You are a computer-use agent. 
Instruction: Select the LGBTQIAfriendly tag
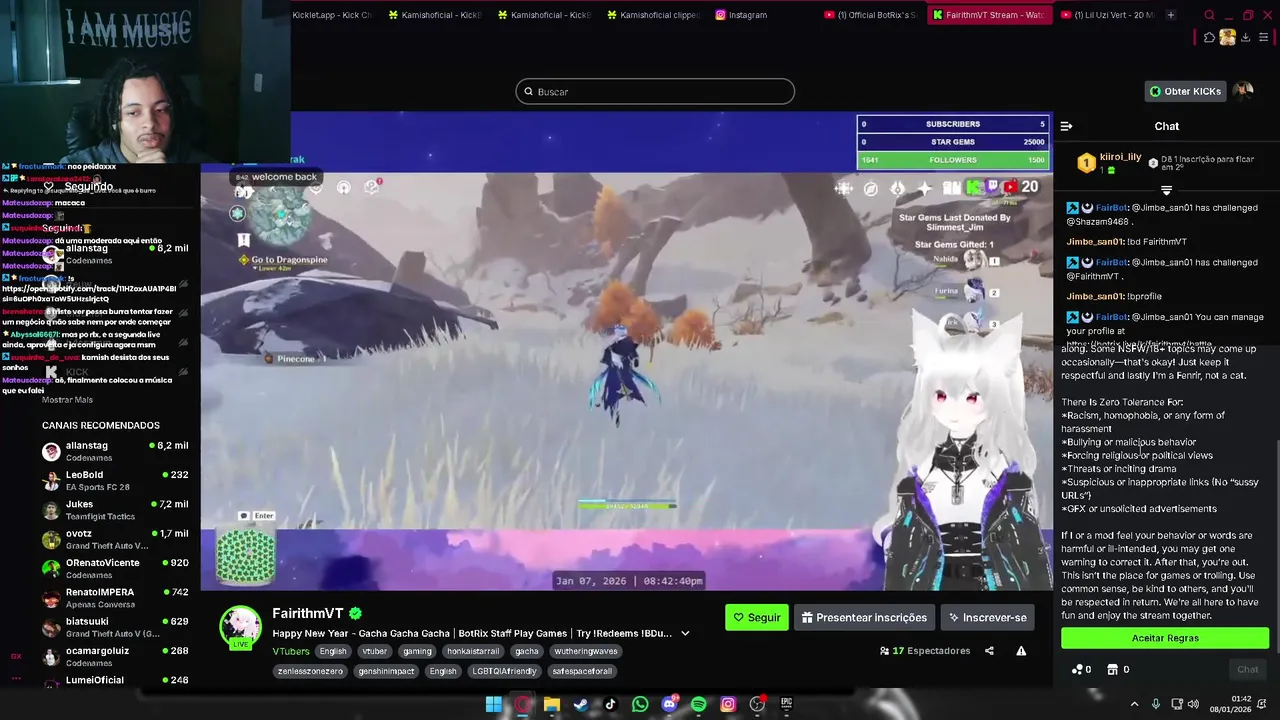tap(505, 671)
